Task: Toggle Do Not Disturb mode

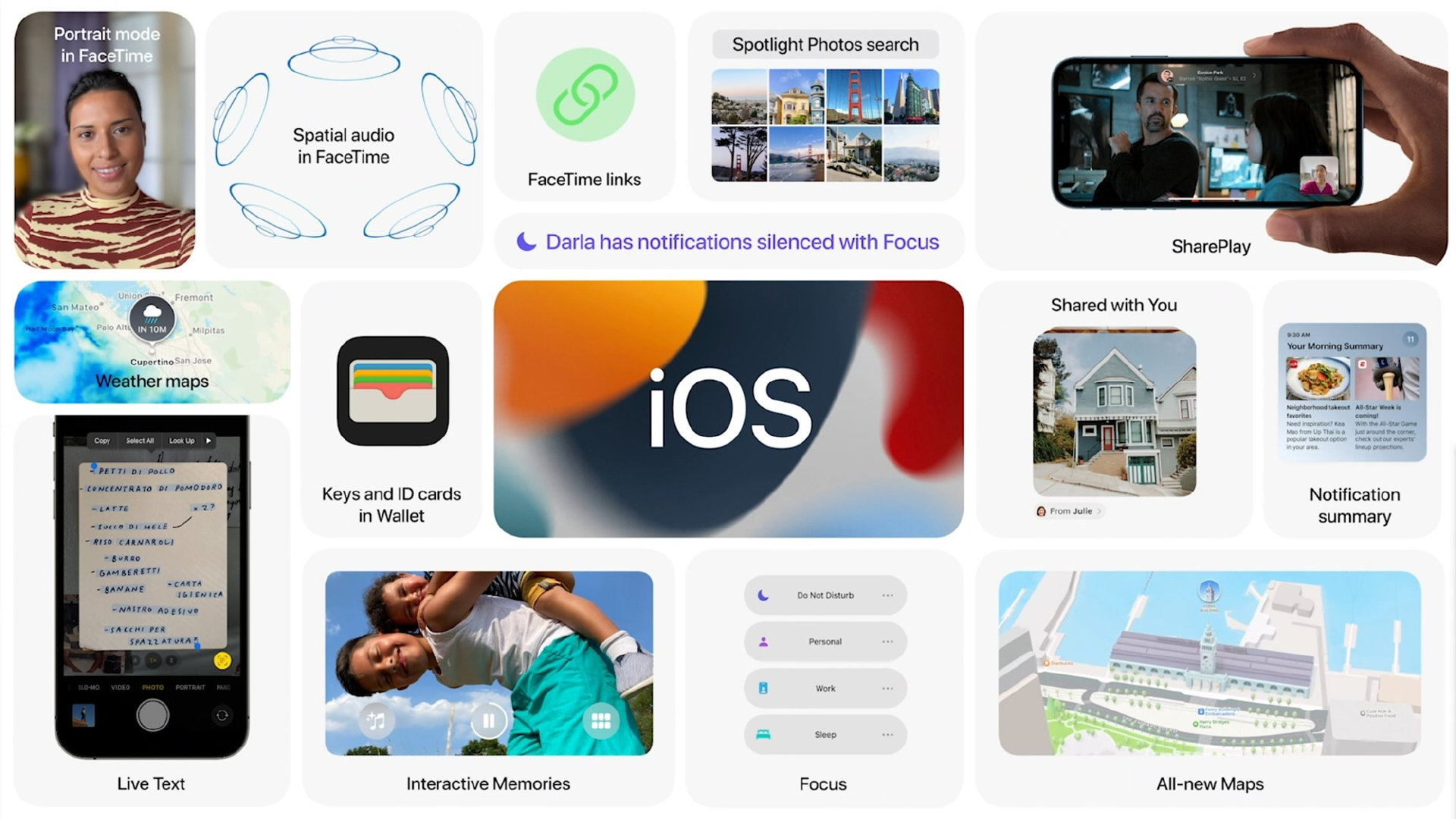Action: pyautogui.click(x=825, y=595)
